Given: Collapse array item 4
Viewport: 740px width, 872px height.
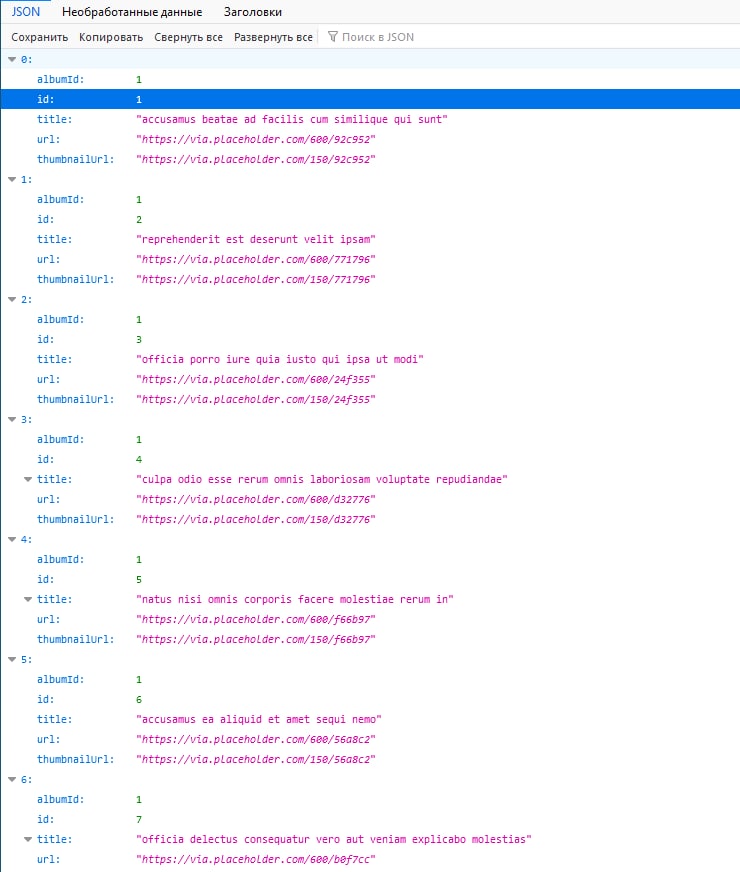Looking at the screenshot, I should (x=12, y=539).
